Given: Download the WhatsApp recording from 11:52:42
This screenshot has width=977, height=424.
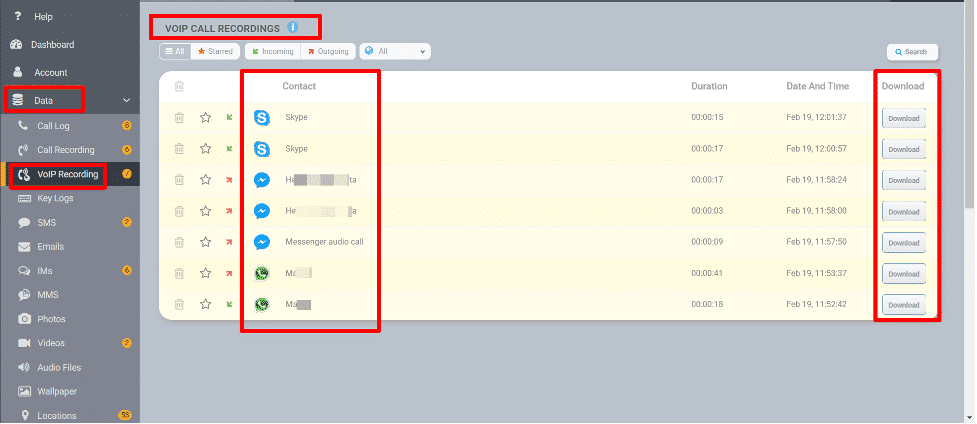Looking at the screenshot, I should pyautogui.click(x=903, y=305).
